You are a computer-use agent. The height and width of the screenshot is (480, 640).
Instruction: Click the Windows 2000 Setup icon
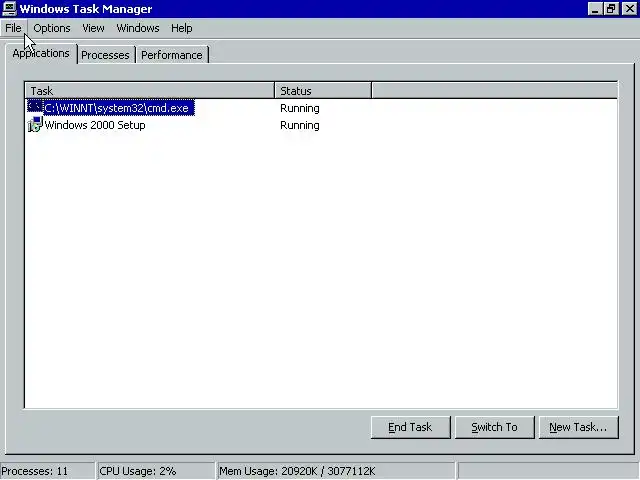click(35, 124)
